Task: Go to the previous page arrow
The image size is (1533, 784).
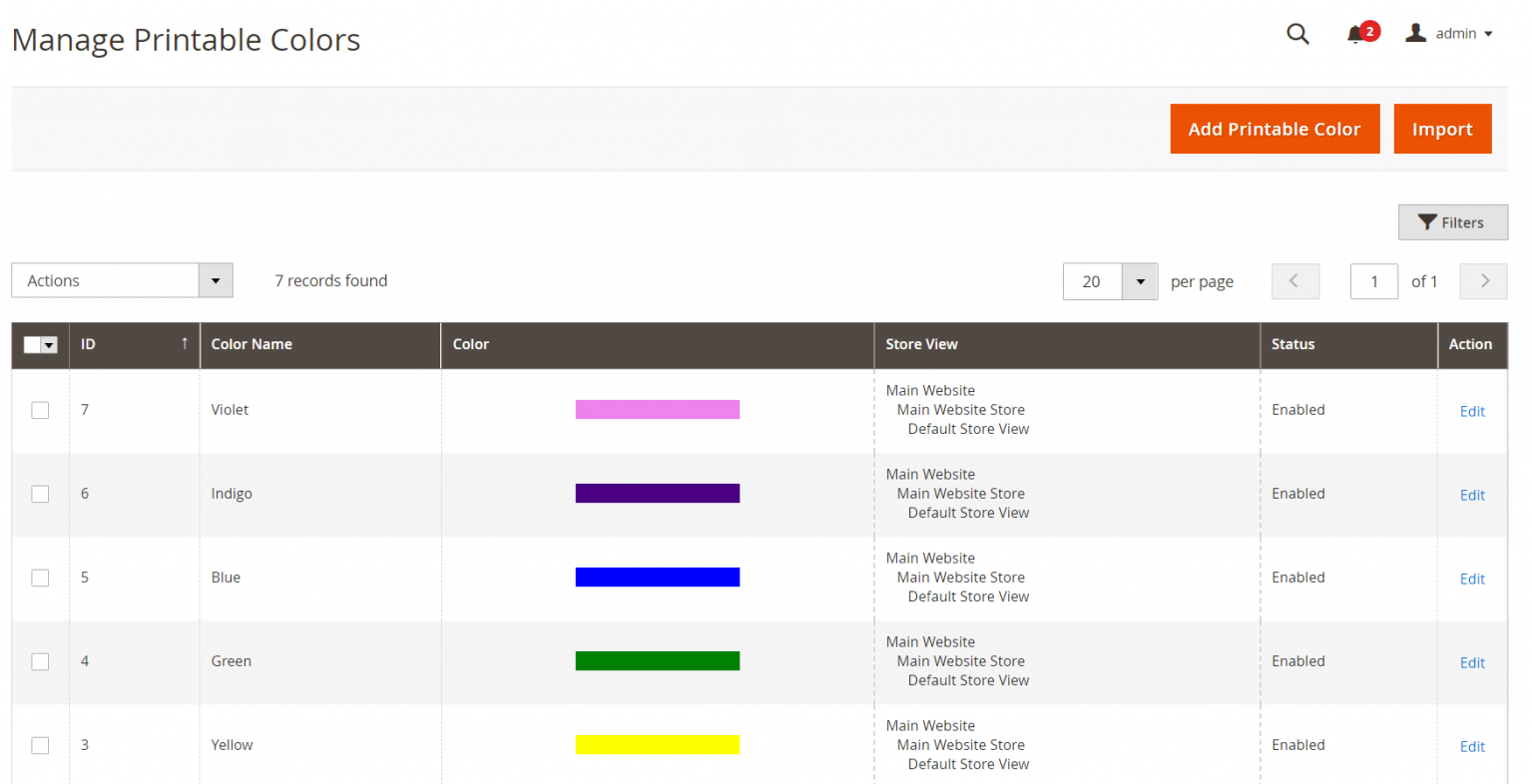Action: coord(1294,281)
